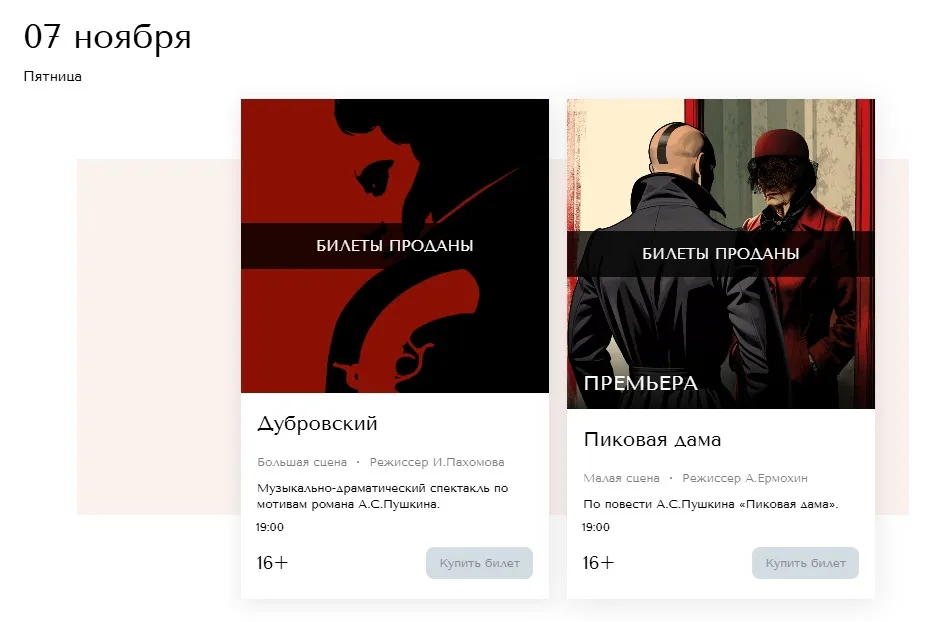Click БИЛЕТЫ ПРОДАНЫ banner on Пиковая дама poster
The height and width of the screenshot is (622, 942).
coord(720,254)
